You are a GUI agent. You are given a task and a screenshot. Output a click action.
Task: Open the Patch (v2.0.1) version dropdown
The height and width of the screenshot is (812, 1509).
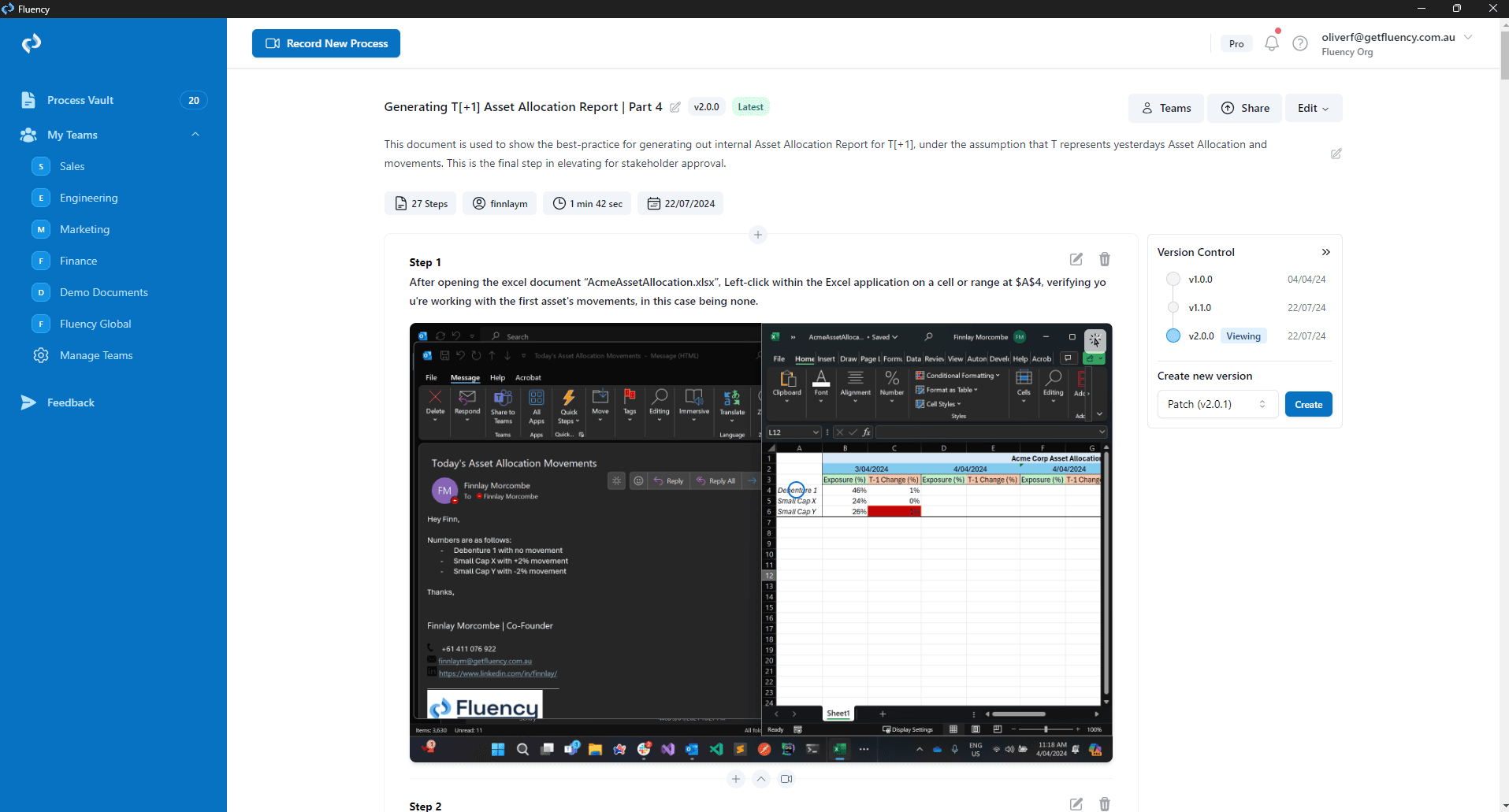point(1217,404)
